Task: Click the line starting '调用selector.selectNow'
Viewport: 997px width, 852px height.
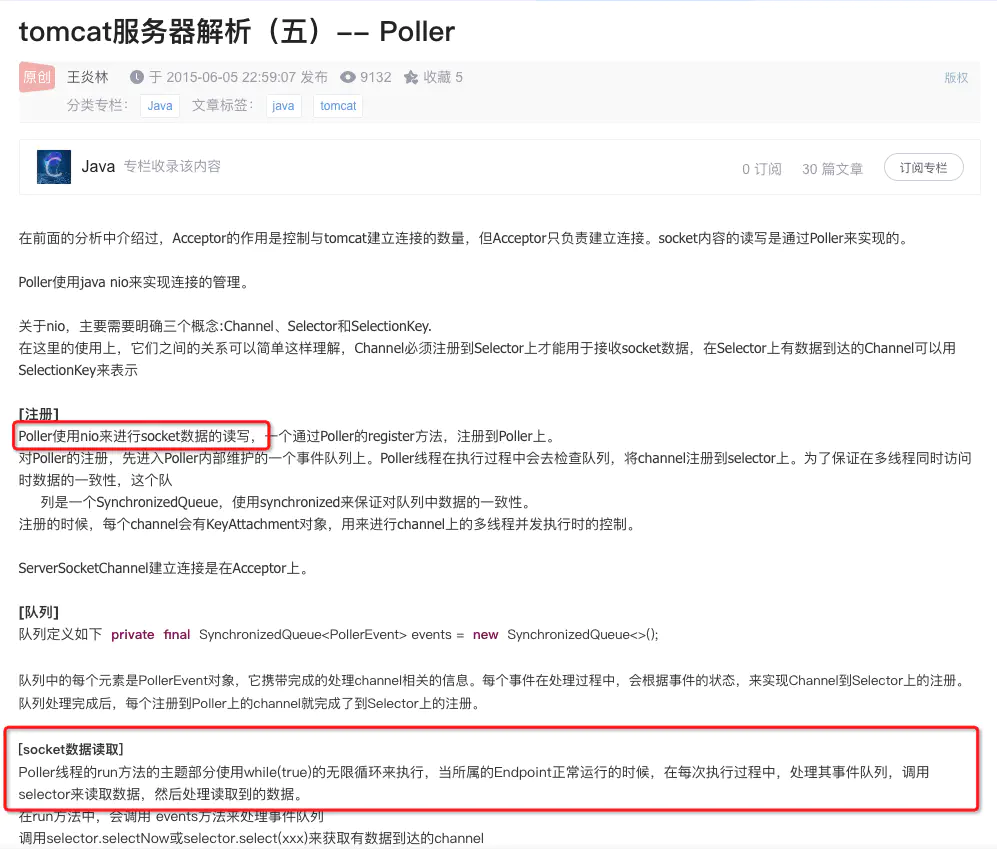Action: [x=251, y=838]
